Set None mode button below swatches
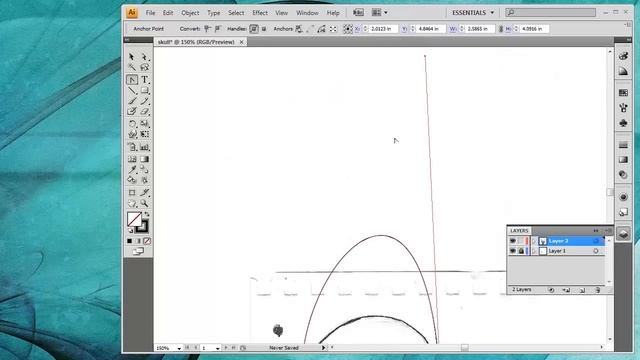This screenshot has height=360, width=640. point(147,241)
